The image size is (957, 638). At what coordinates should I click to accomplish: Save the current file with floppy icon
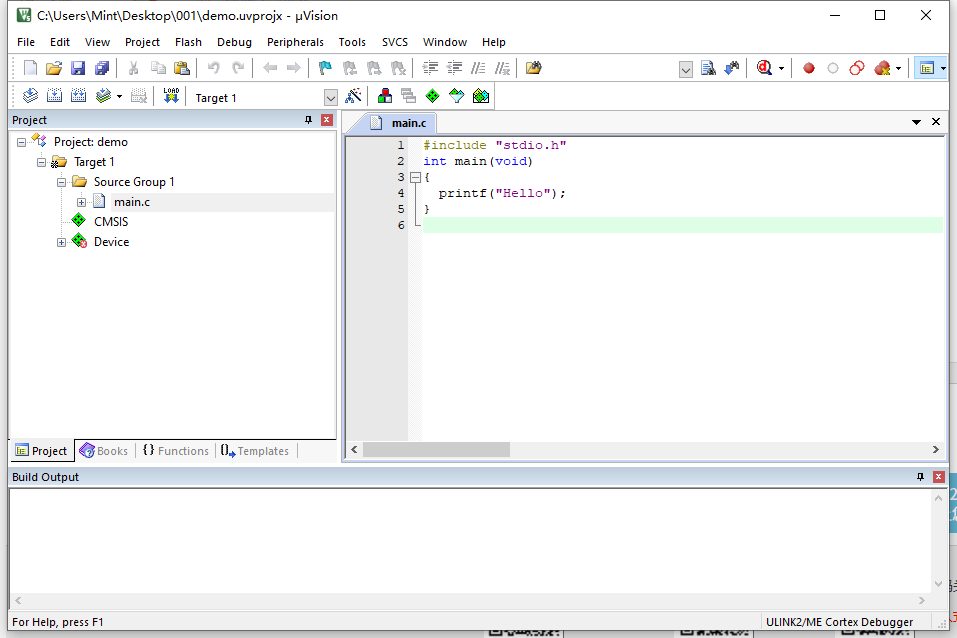click(x=78, y=68)
